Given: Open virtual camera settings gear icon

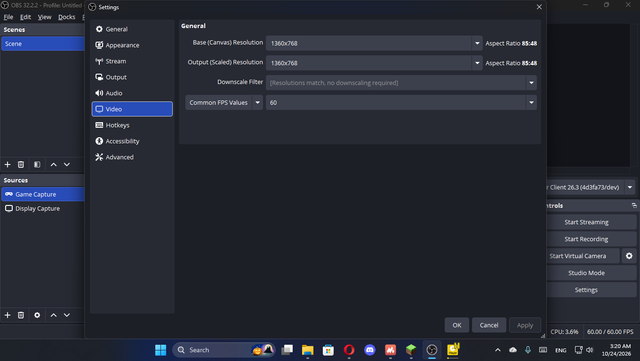Looking at the screenshot, I should [x=629, y=256].
